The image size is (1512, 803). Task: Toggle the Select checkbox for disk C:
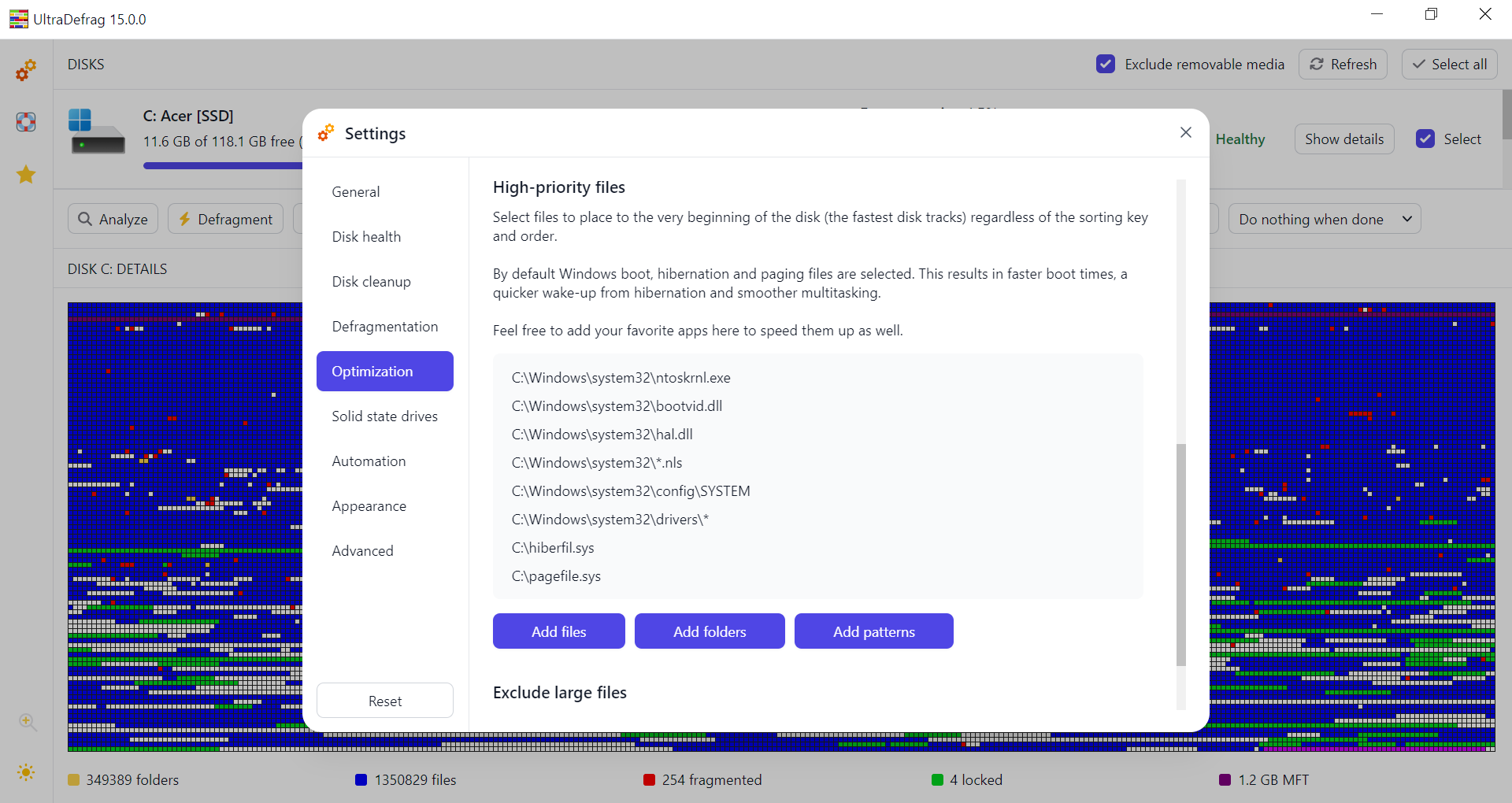[1425, 139]
